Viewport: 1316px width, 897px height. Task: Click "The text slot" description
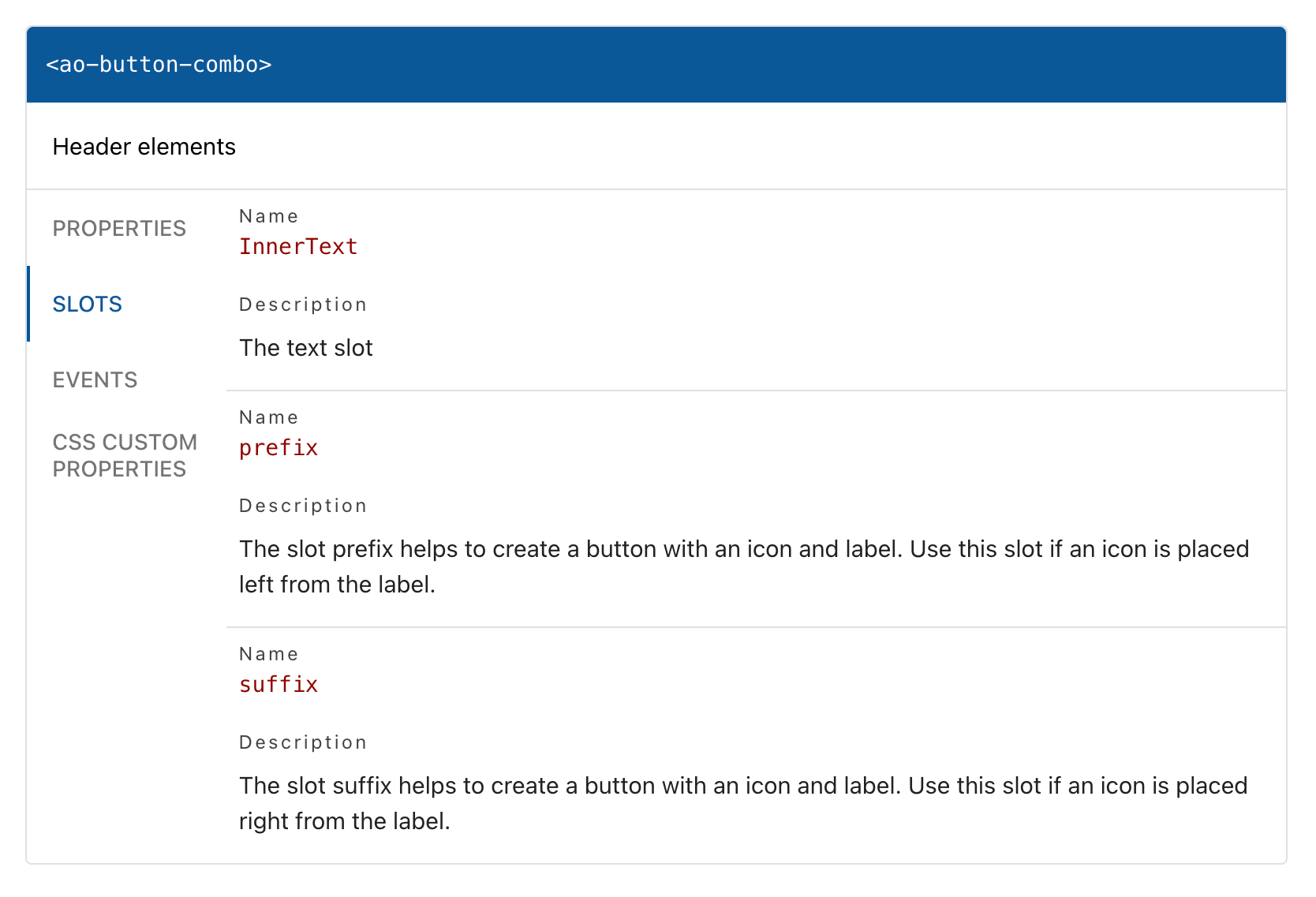(306, 348)
